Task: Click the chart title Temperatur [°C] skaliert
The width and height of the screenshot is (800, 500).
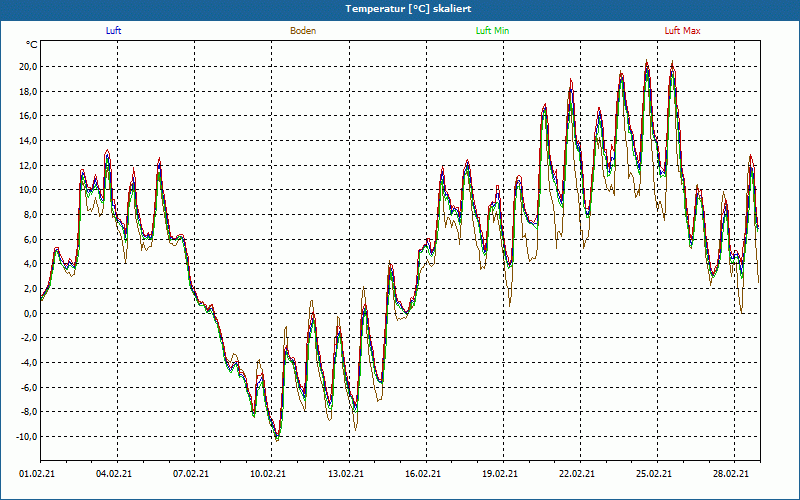Action: 408,9
